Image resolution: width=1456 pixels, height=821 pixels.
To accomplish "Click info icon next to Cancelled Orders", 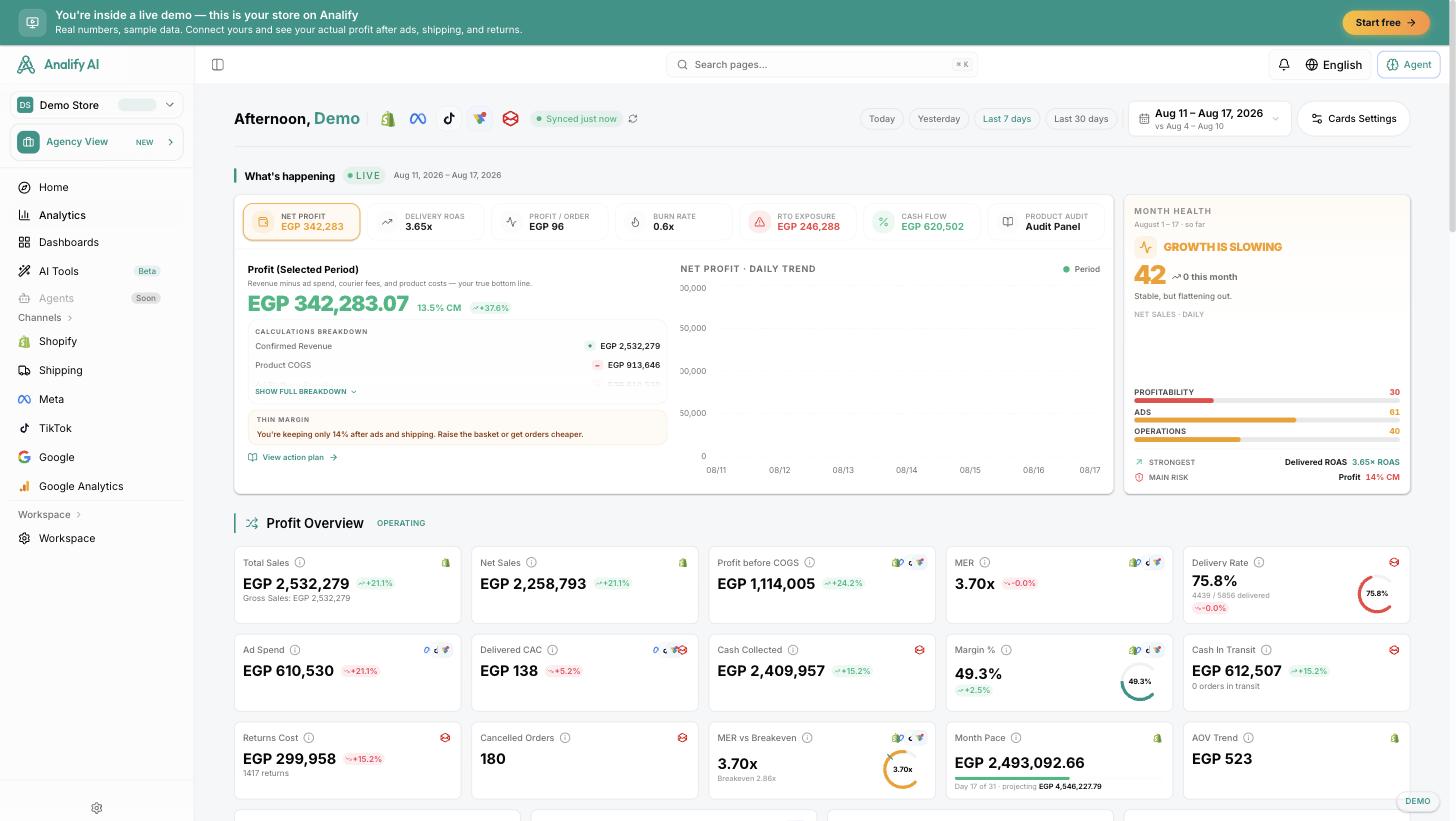I will [565, 738].
